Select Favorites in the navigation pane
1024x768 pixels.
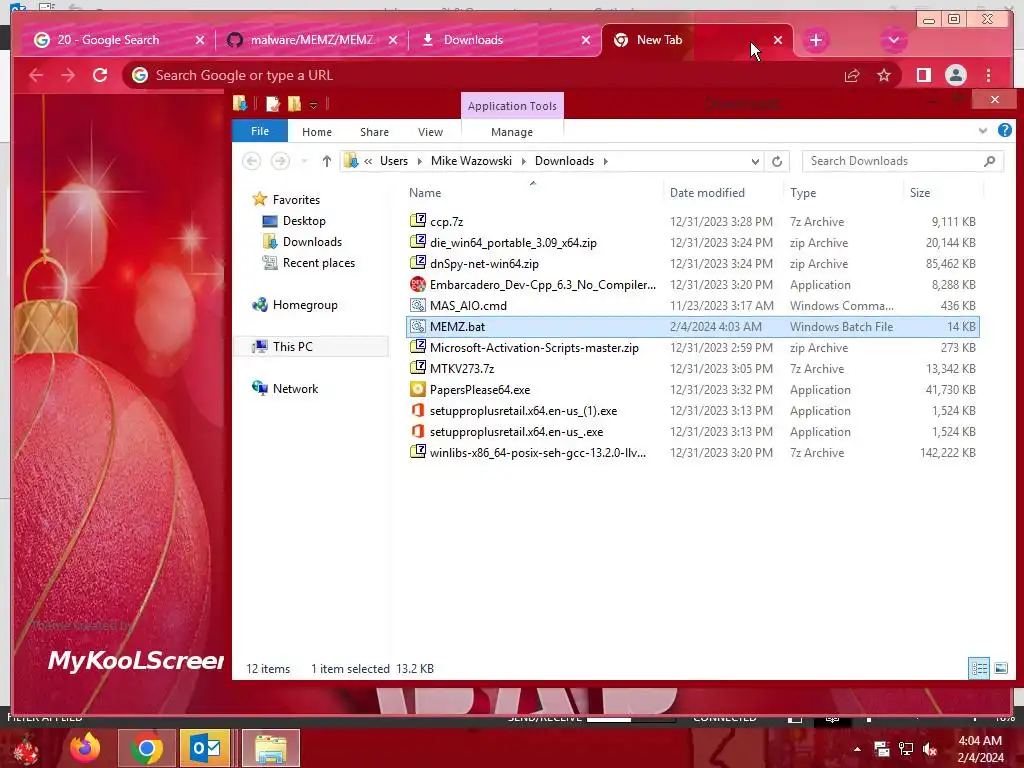296,200
